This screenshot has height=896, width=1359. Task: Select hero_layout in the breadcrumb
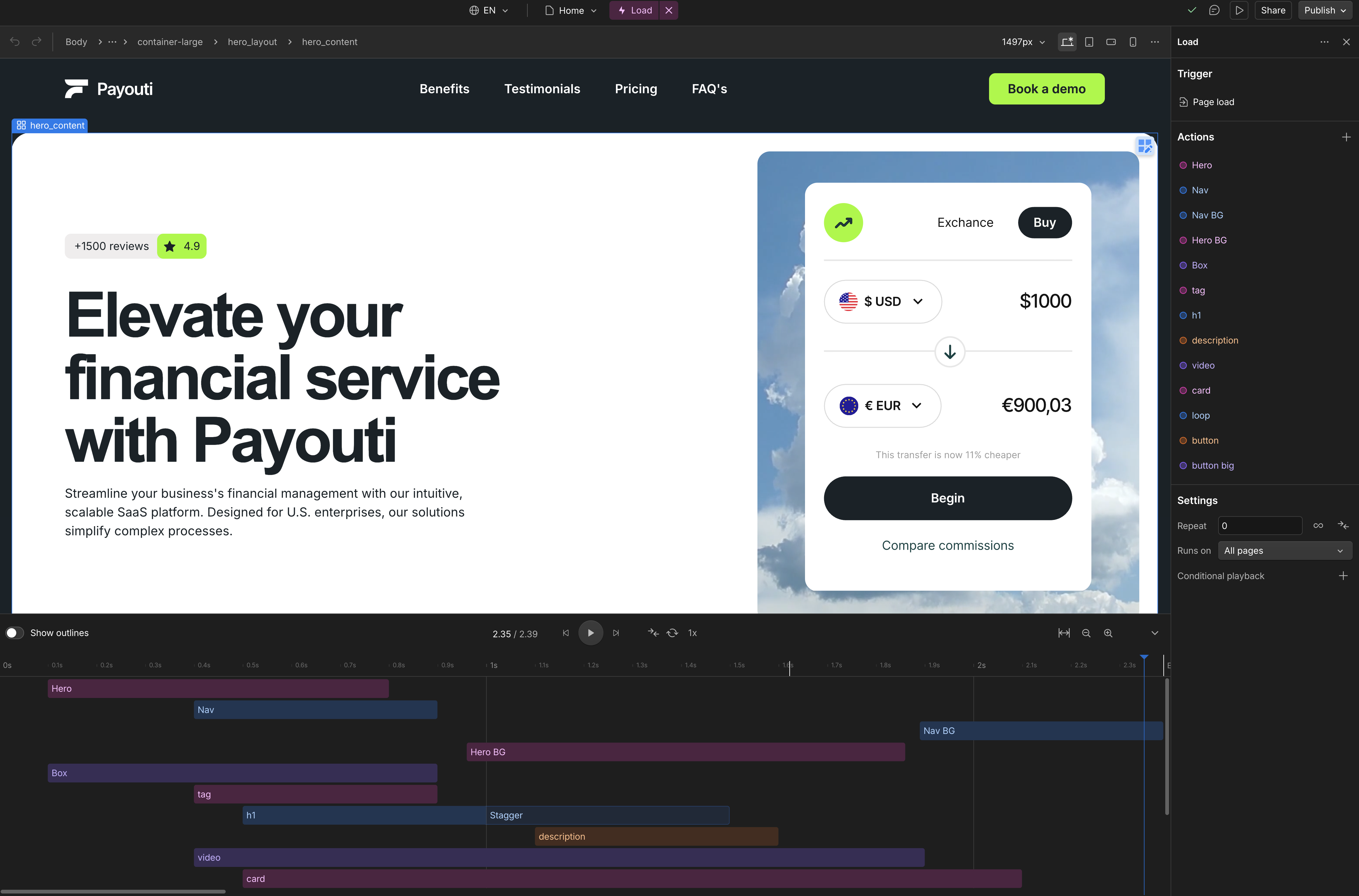click(x=252, y=42)
